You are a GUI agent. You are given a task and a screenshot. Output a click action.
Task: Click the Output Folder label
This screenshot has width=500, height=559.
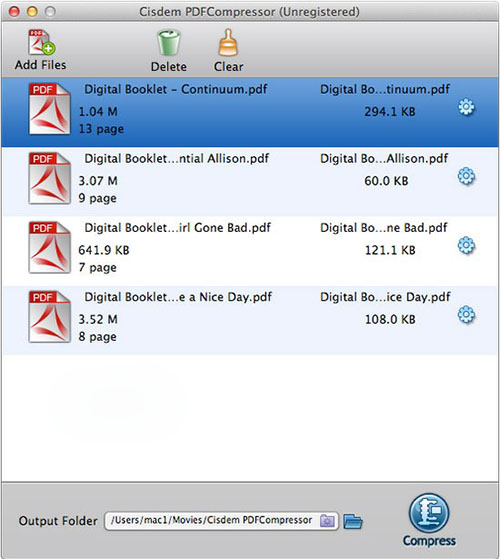click(x=58, y=521)
